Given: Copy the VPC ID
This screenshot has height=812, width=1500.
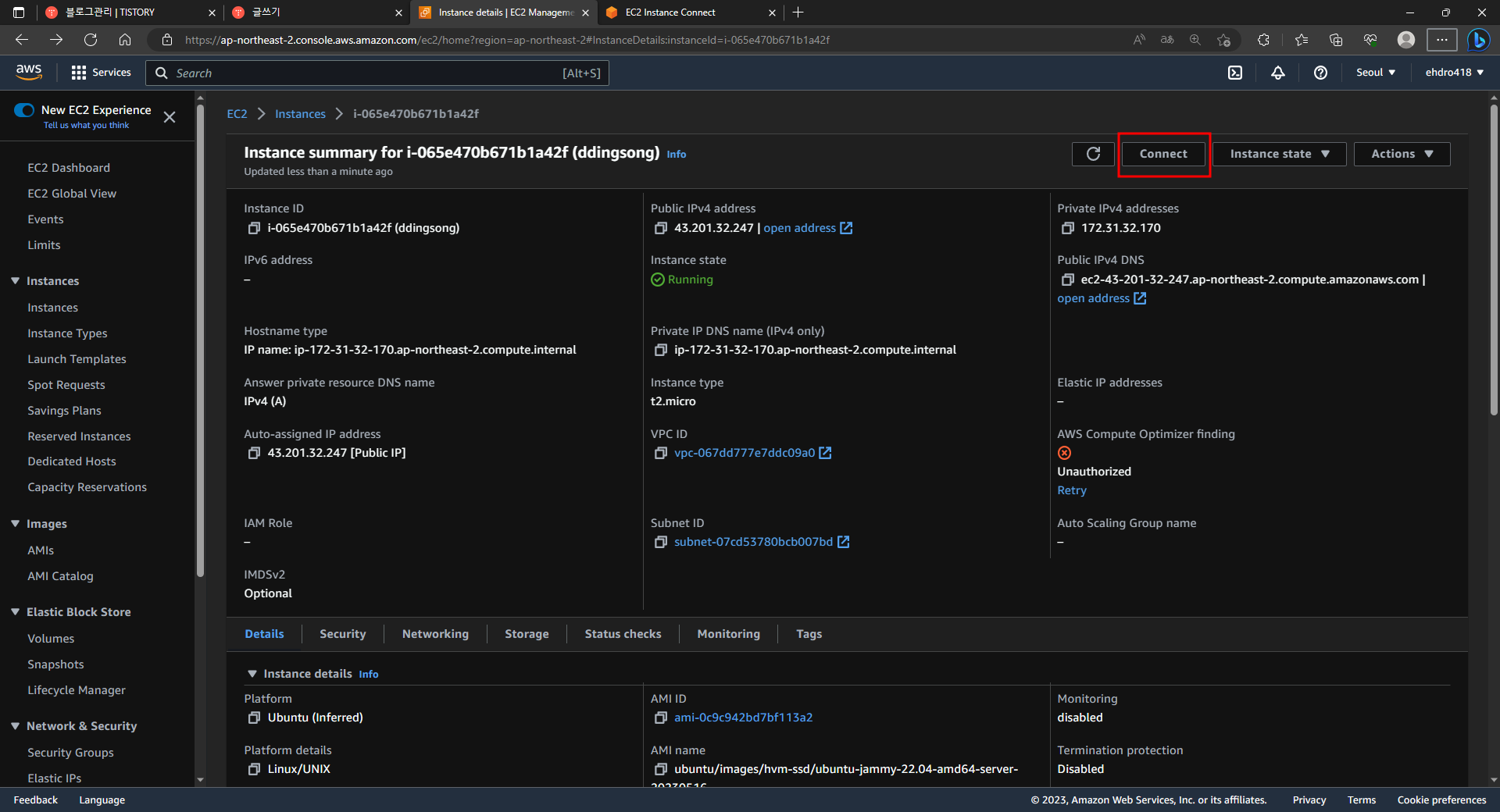Looking at the screenshot, I should (x=660, y=453).
